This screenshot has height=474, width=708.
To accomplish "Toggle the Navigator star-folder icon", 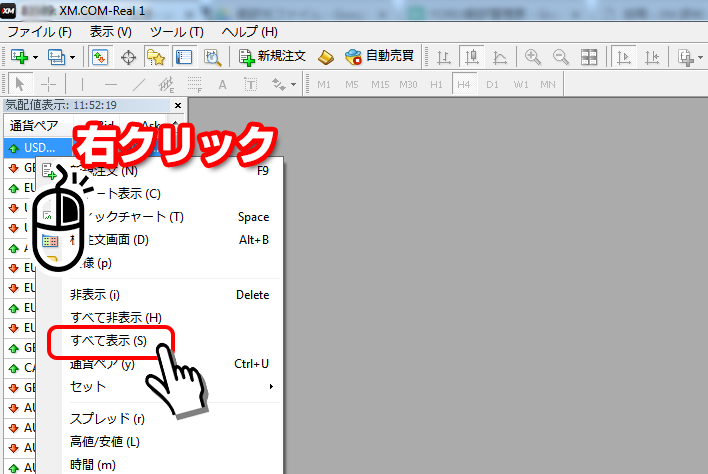I will coord(156,57).
